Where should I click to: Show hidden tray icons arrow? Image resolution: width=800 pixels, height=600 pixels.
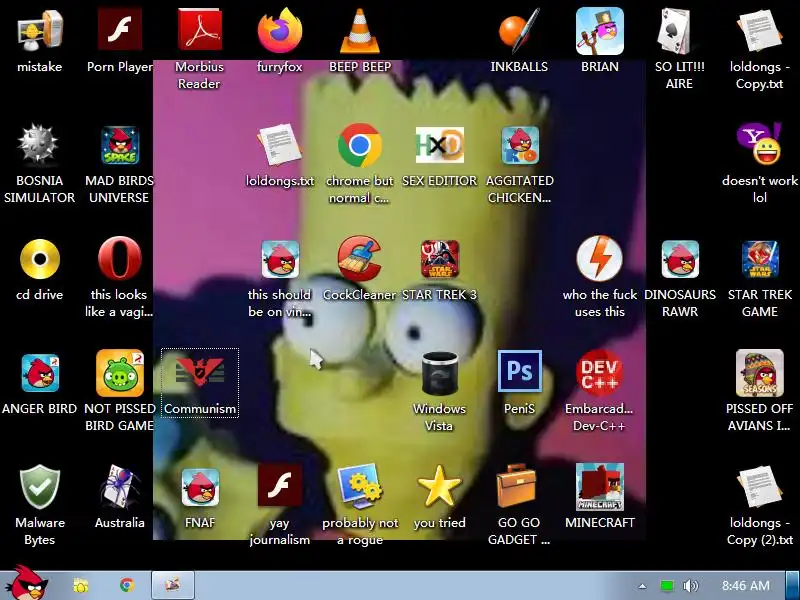tap(642, 586)
